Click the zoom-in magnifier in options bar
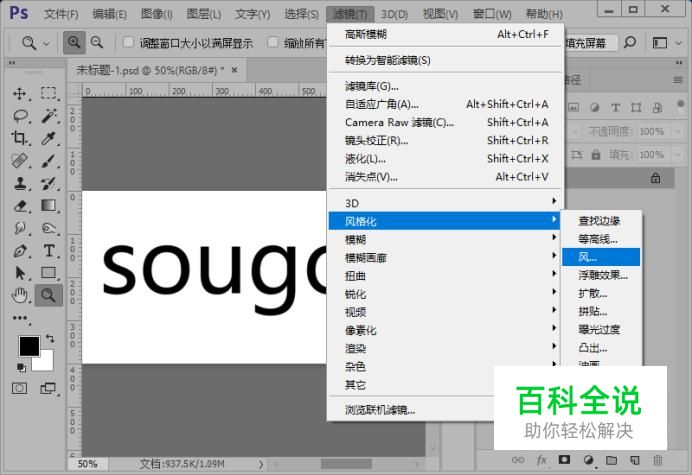 pyautogui.click(x=74, y=43)
